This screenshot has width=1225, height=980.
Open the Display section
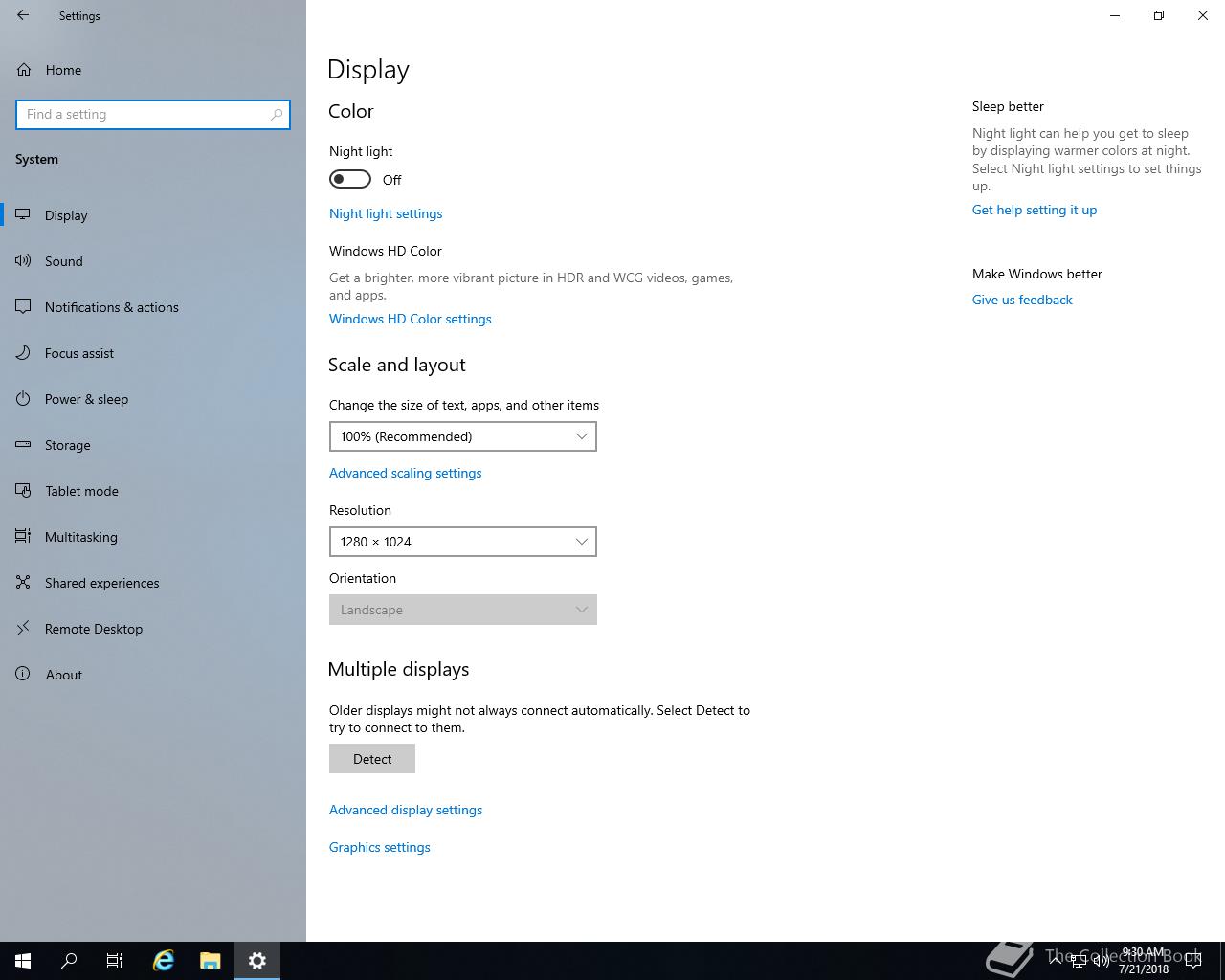click(x=153, y=215)
